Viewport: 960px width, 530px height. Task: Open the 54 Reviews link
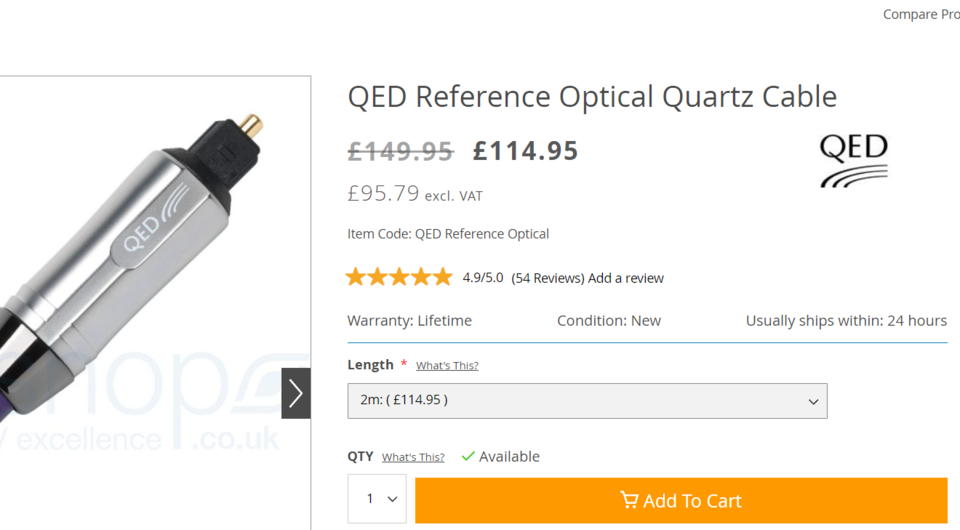(548, 278)
